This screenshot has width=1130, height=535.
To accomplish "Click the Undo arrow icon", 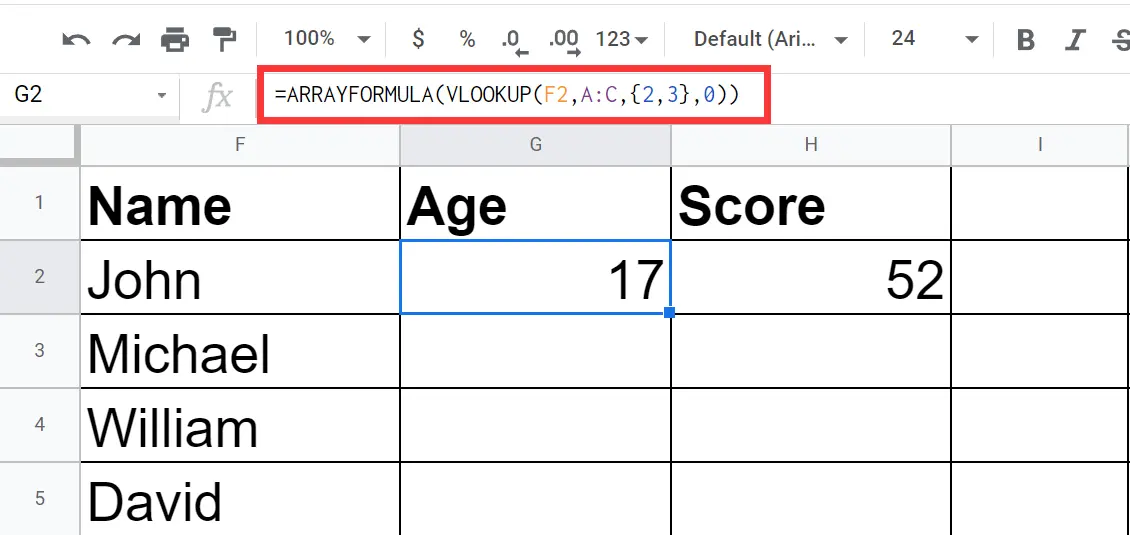I will 76,40.
